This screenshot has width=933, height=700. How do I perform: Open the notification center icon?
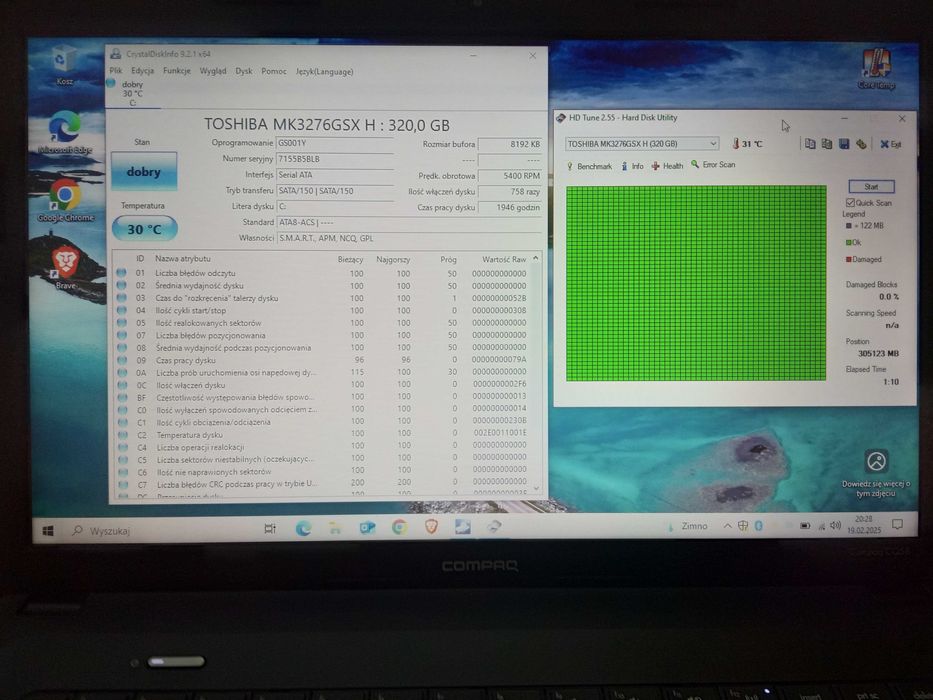(x=897, y=524)
